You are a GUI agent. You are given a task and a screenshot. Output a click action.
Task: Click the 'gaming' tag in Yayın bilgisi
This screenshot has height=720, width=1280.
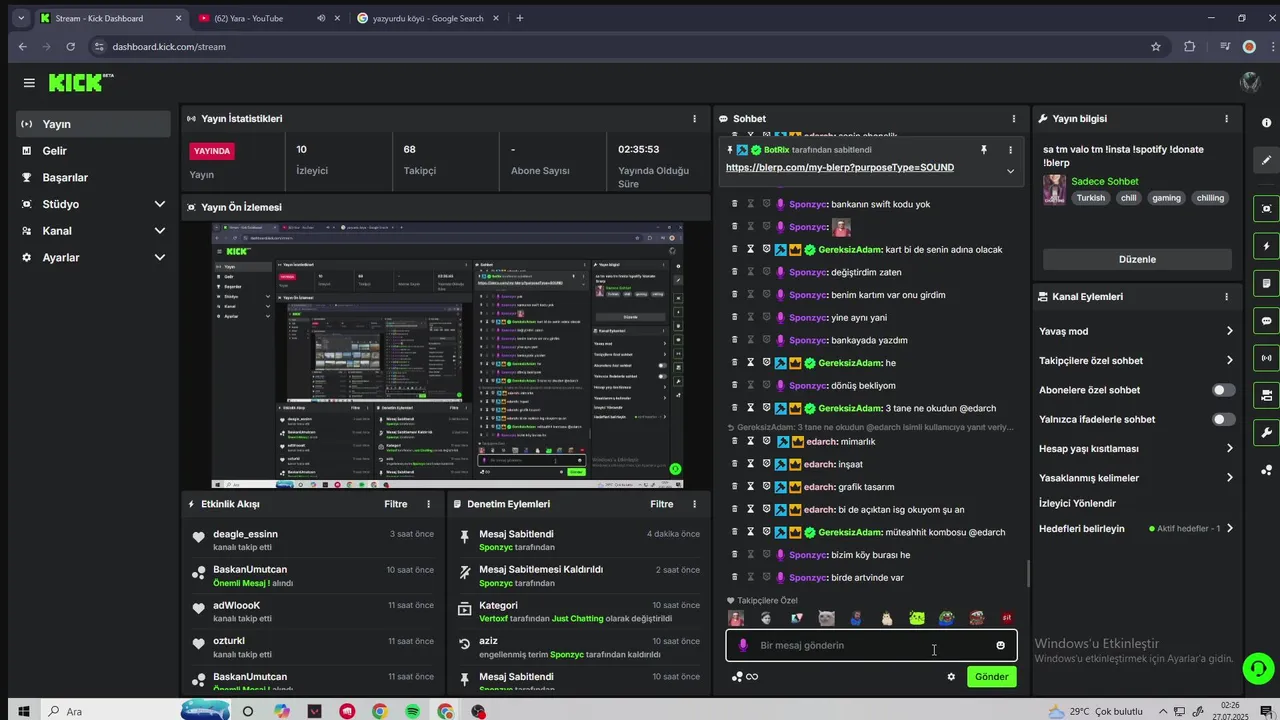pos(1166,198)
